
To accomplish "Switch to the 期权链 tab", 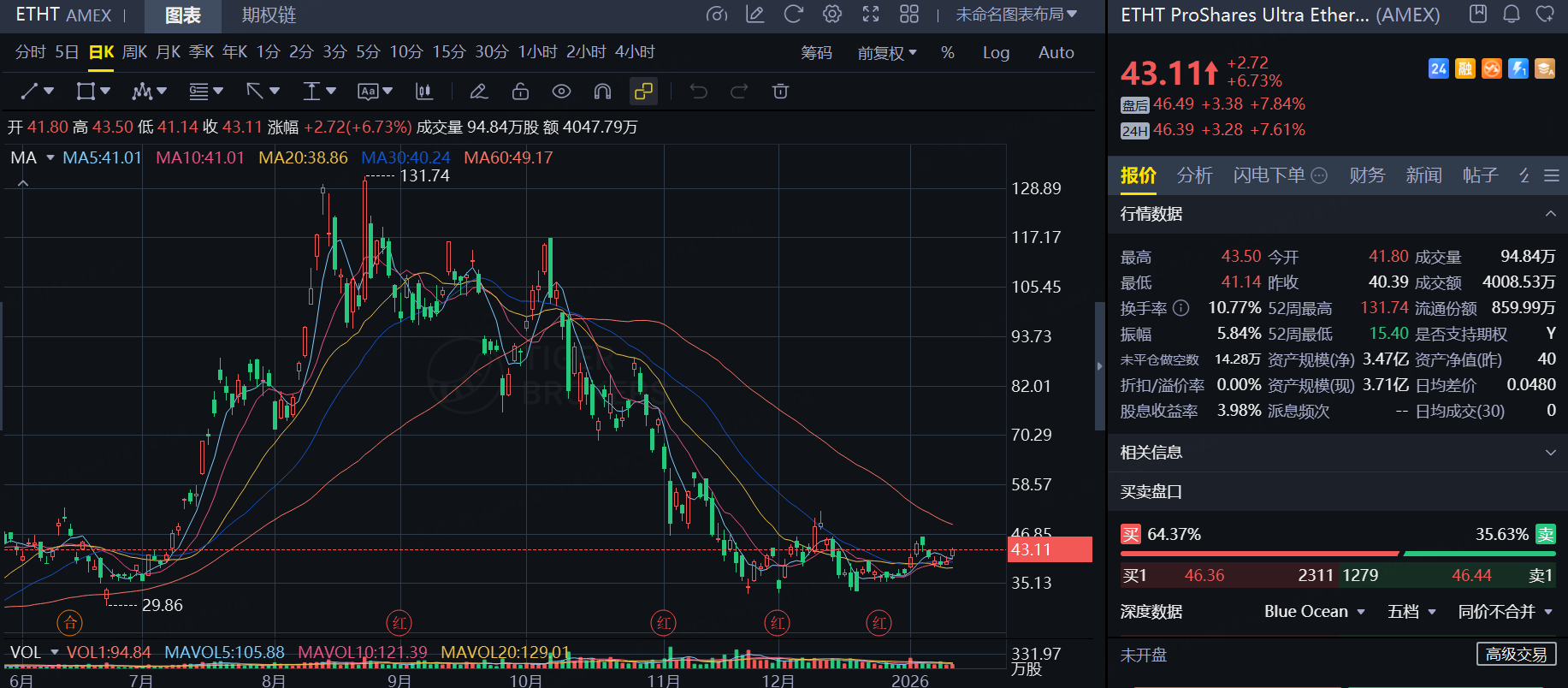I will pyautogui.click(x=269, y=15).
